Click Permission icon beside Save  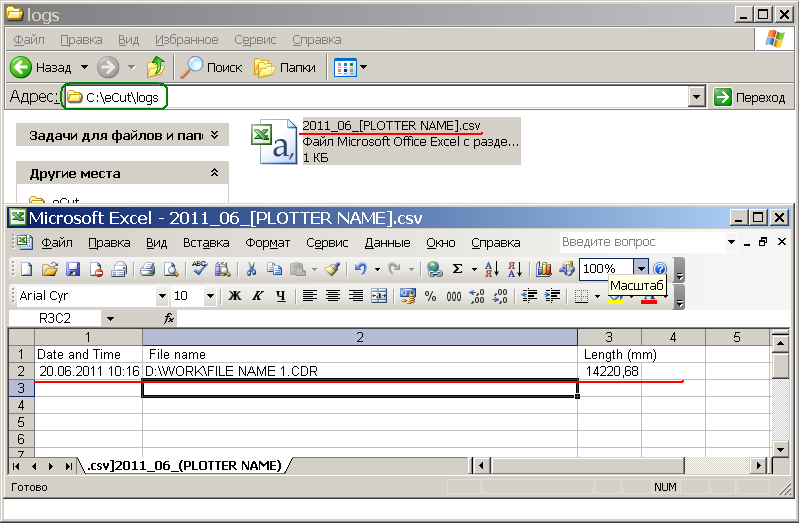coord(96,269)
